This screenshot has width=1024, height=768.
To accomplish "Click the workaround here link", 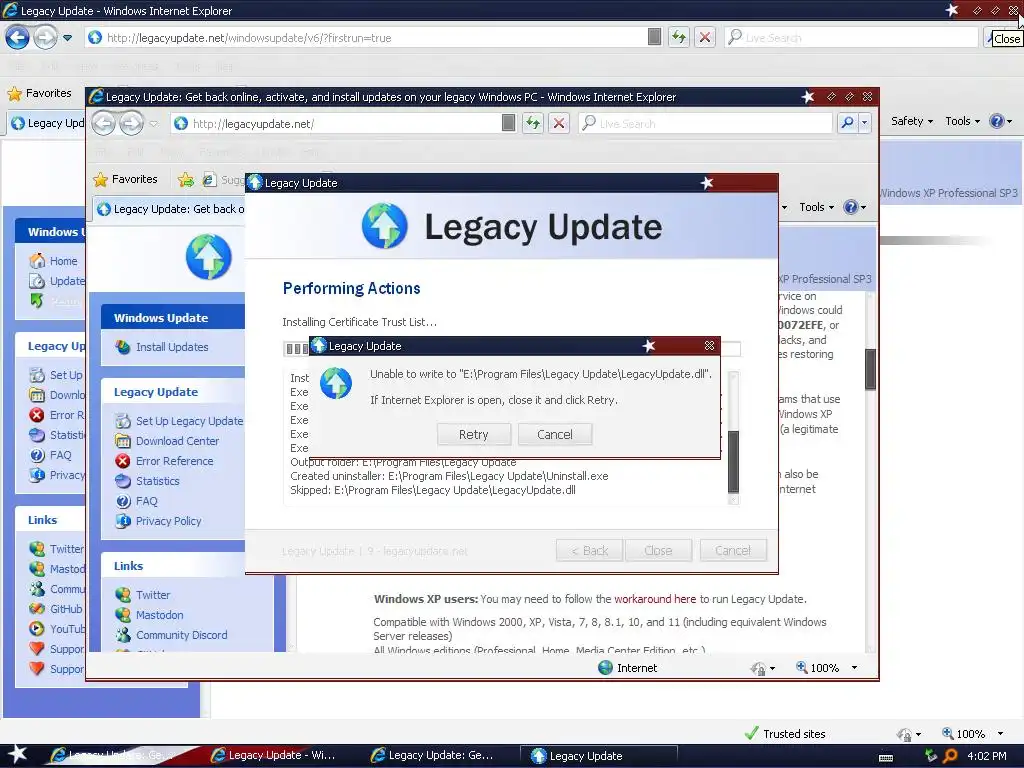I will [655, 599].
